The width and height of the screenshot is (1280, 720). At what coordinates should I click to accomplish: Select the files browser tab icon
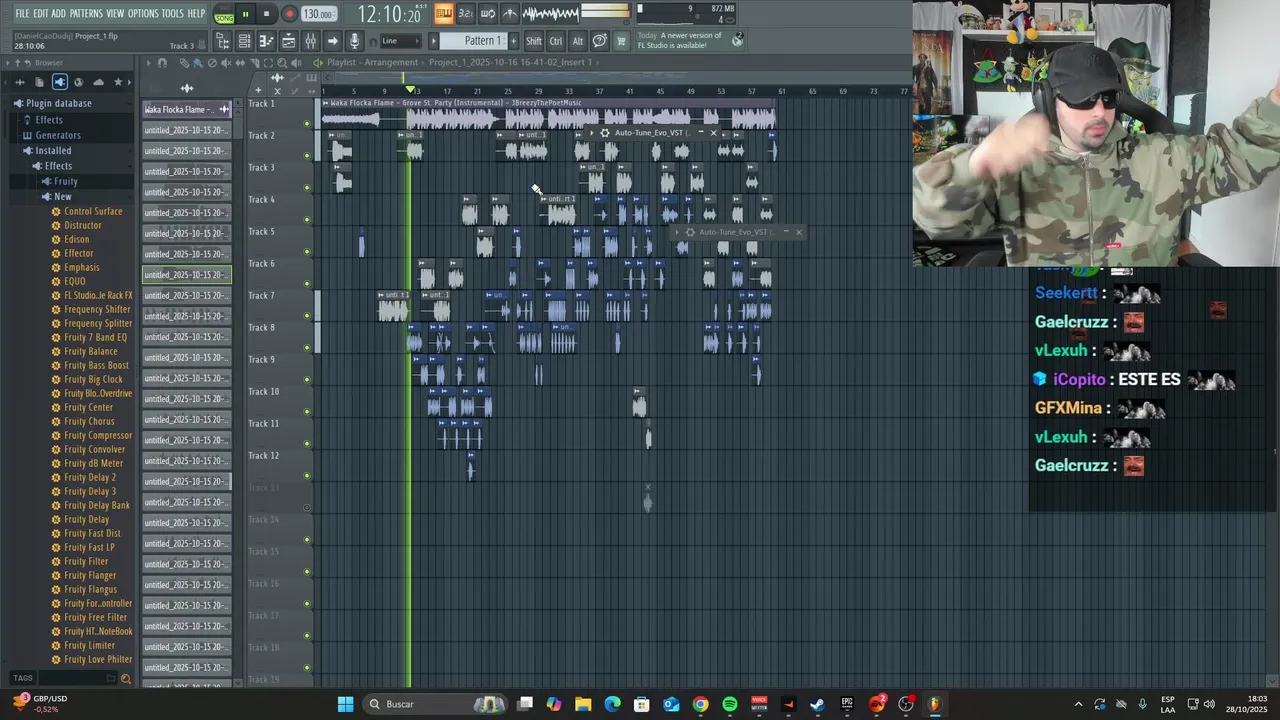pyautogui.click(x=39, y=82)
